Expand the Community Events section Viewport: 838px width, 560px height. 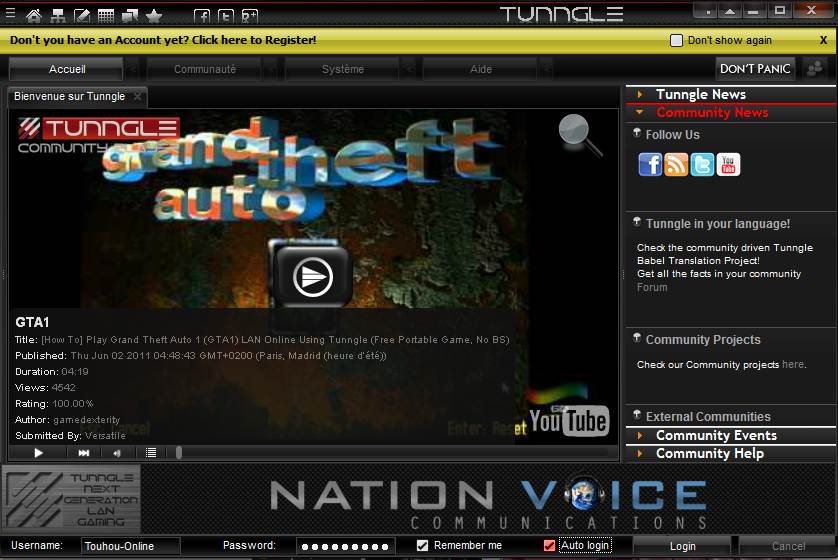point(730,435)
